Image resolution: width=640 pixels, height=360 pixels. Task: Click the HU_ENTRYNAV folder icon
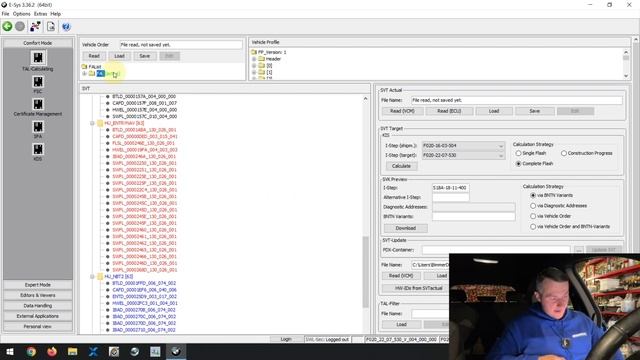tap(100, 123)
